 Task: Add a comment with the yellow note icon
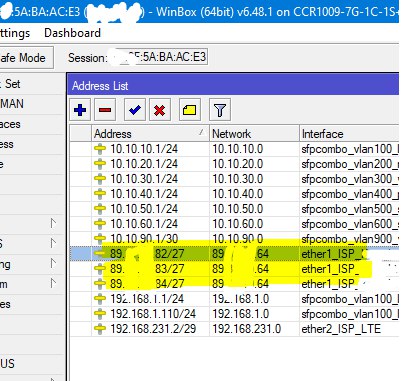coord(189,110)
